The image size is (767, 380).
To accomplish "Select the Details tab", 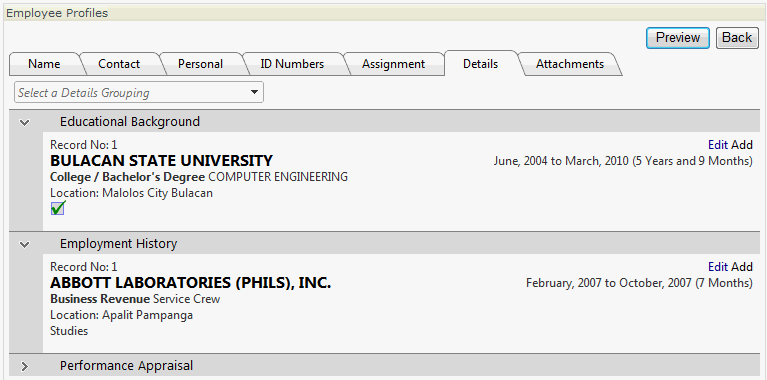I will click(x=480, y=64).
